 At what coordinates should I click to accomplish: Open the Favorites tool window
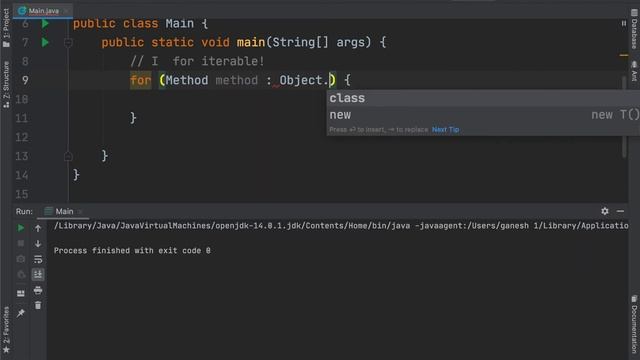pyautogui.click(x=6, y=330)
